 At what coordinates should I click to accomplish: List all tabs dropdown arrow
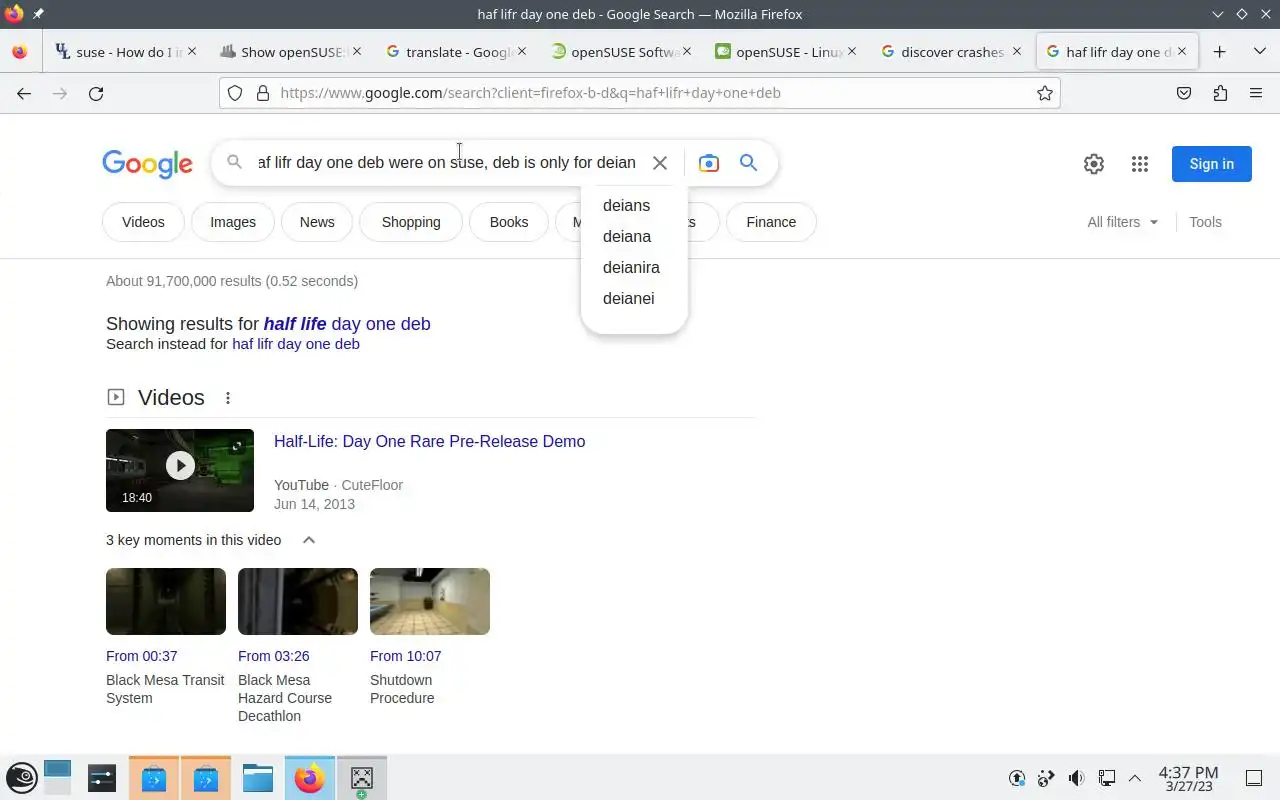point(1259,52)
